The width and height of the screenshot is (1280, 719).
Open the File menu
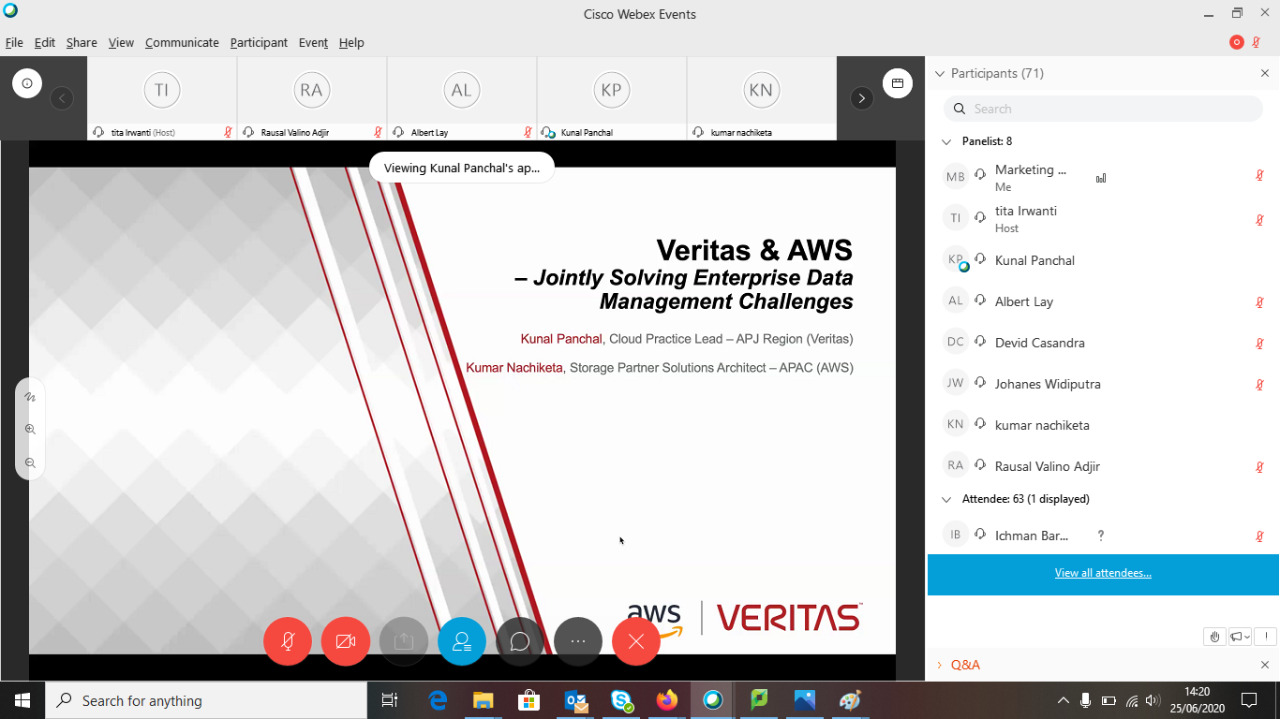pyautogui.click(x=14, y=43)
